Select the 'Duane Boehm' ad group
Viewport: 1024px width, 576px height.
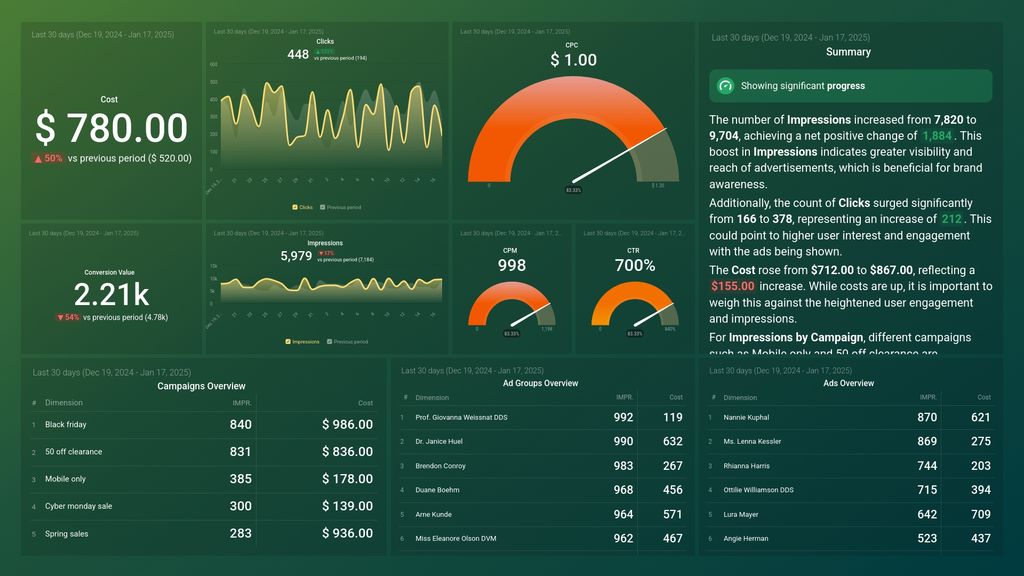click(x=541, y=490)
